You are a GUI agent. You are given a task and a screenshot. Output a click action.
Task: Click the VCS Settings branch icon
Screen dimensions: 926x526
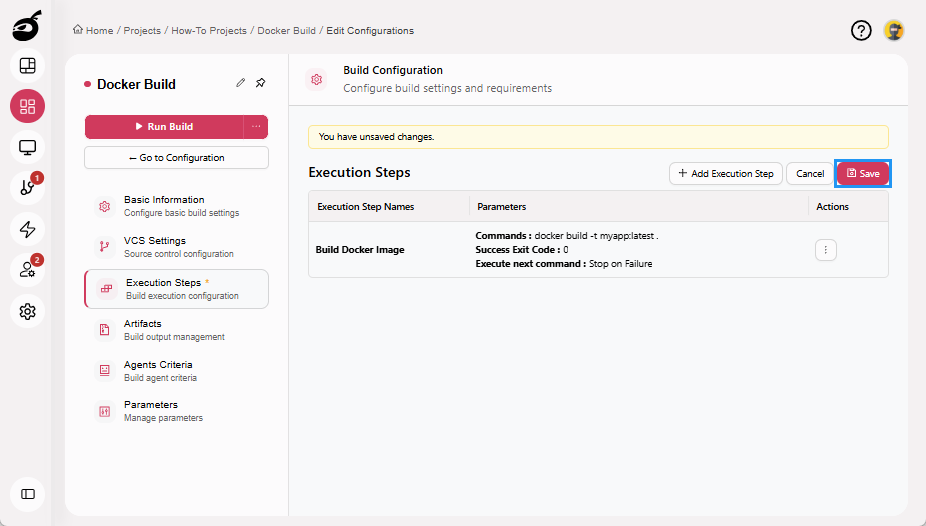click(x=105, y=247)
